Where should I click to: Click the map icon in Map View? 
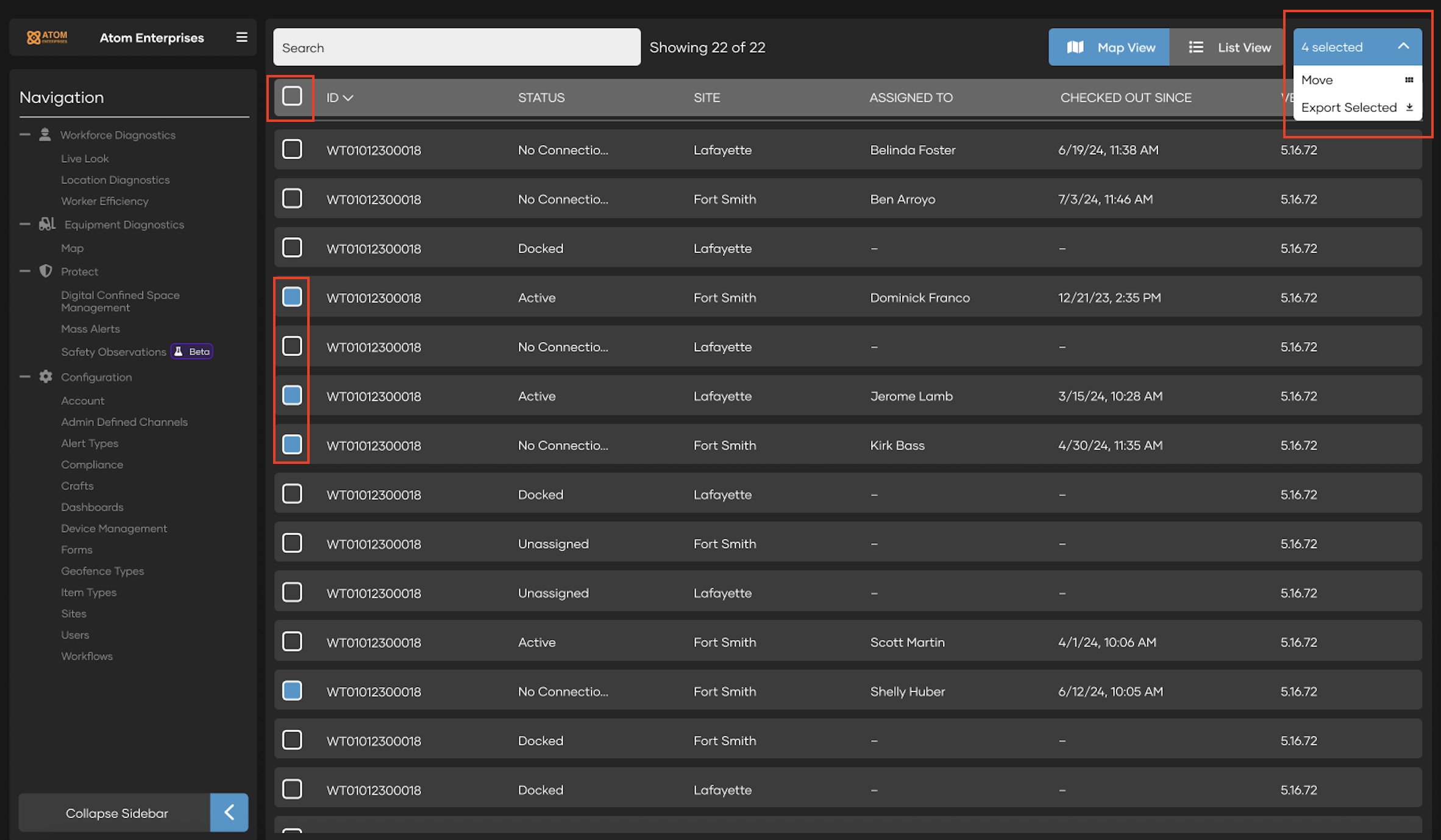click(1075, 47)
